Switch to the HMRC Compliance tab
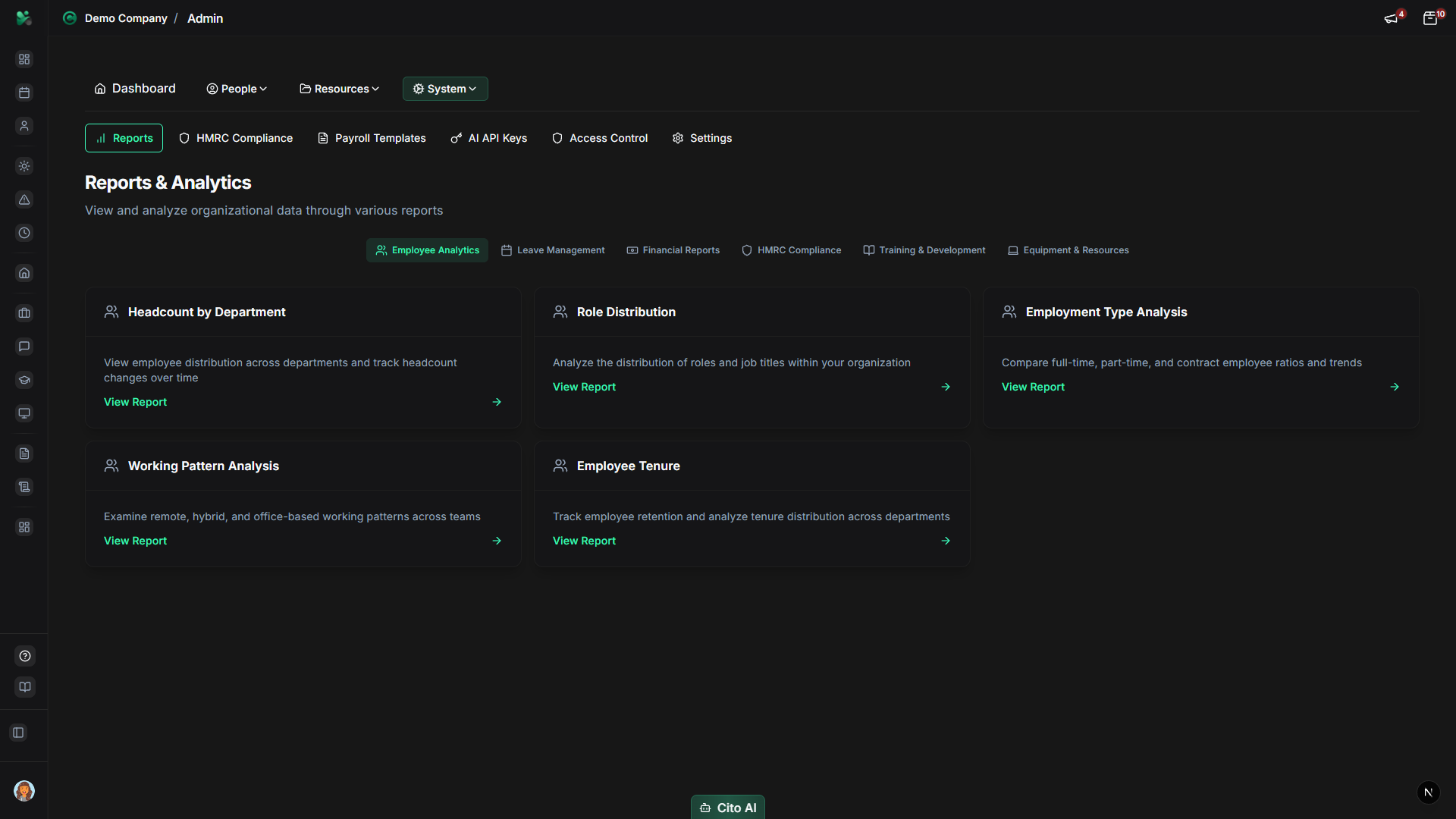The image size is (1456, 819). coord(235,138)
